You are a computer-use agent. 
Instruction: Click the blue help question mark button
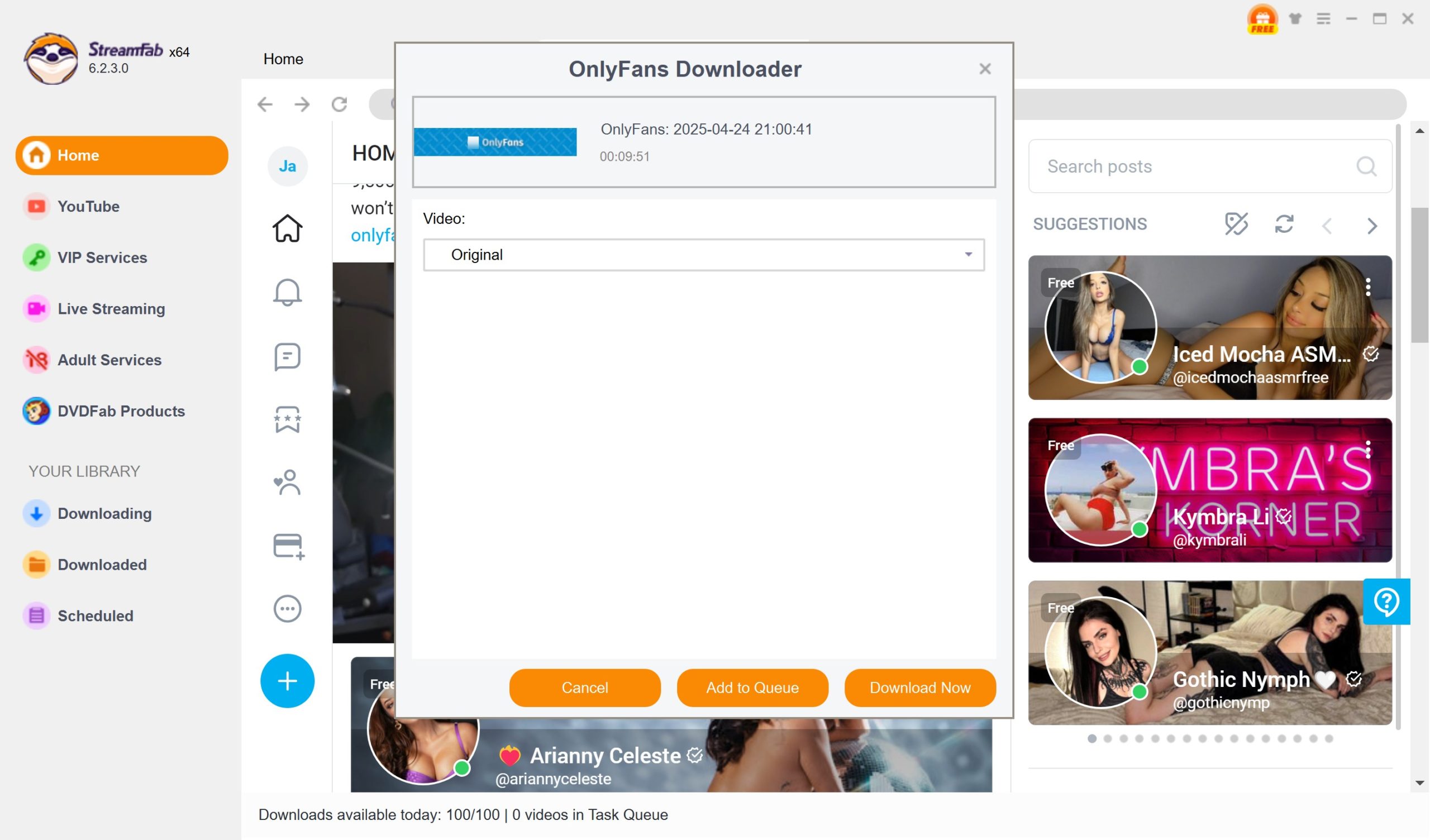(1387, 602)
